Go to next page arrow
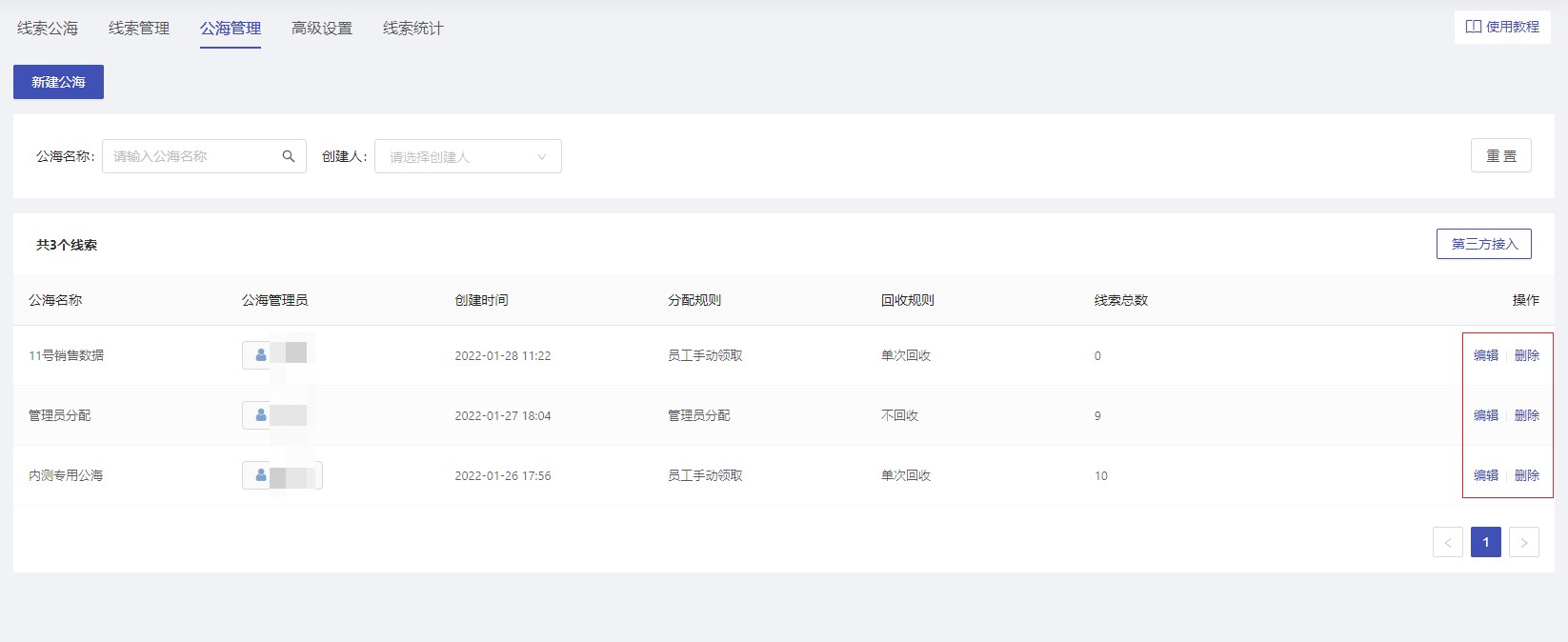 tap(1524, 542)
